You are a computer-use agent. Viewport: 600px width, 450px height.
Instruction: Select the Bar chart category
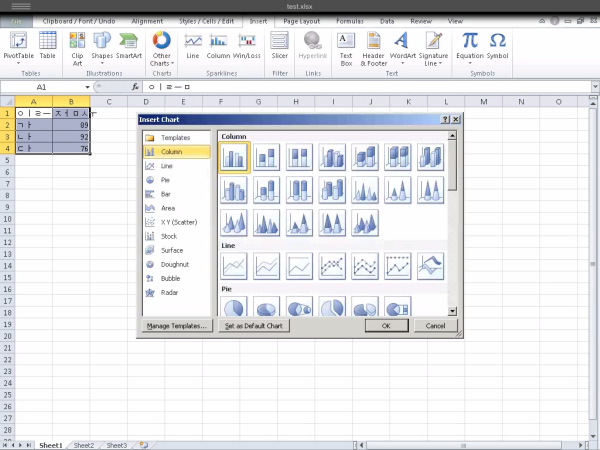tap(176, 194)
